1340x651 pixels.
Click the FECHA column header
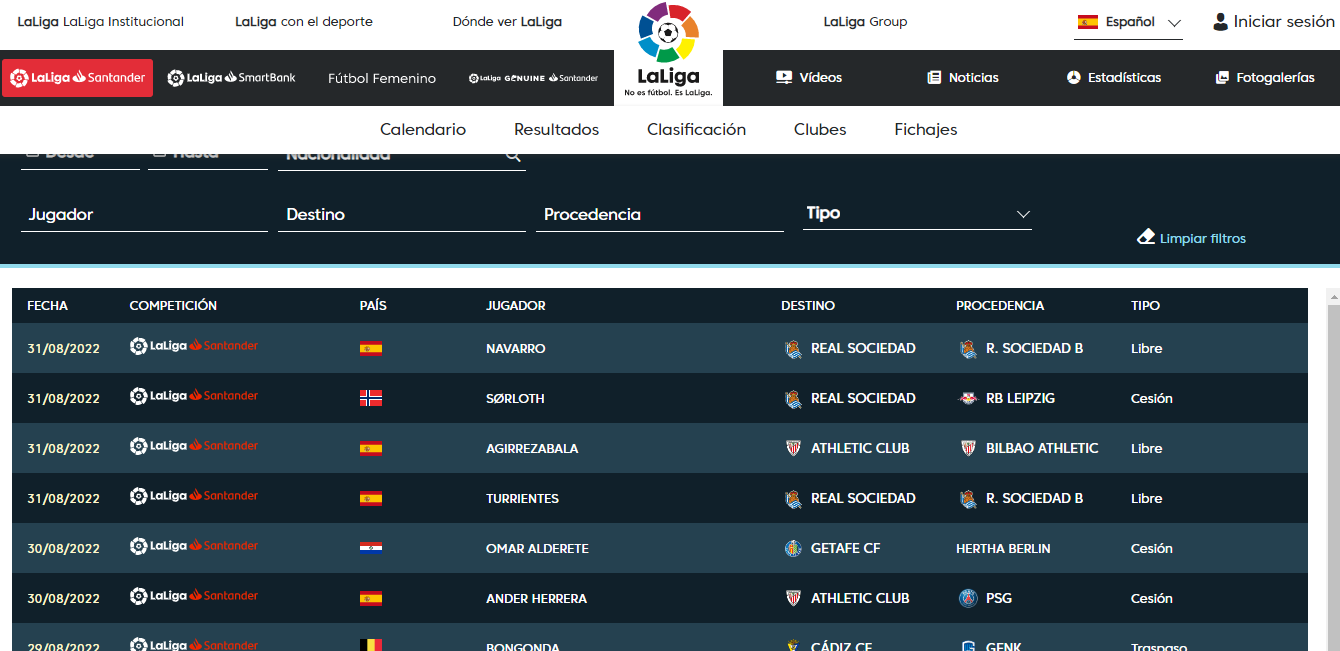coord(47,305)
